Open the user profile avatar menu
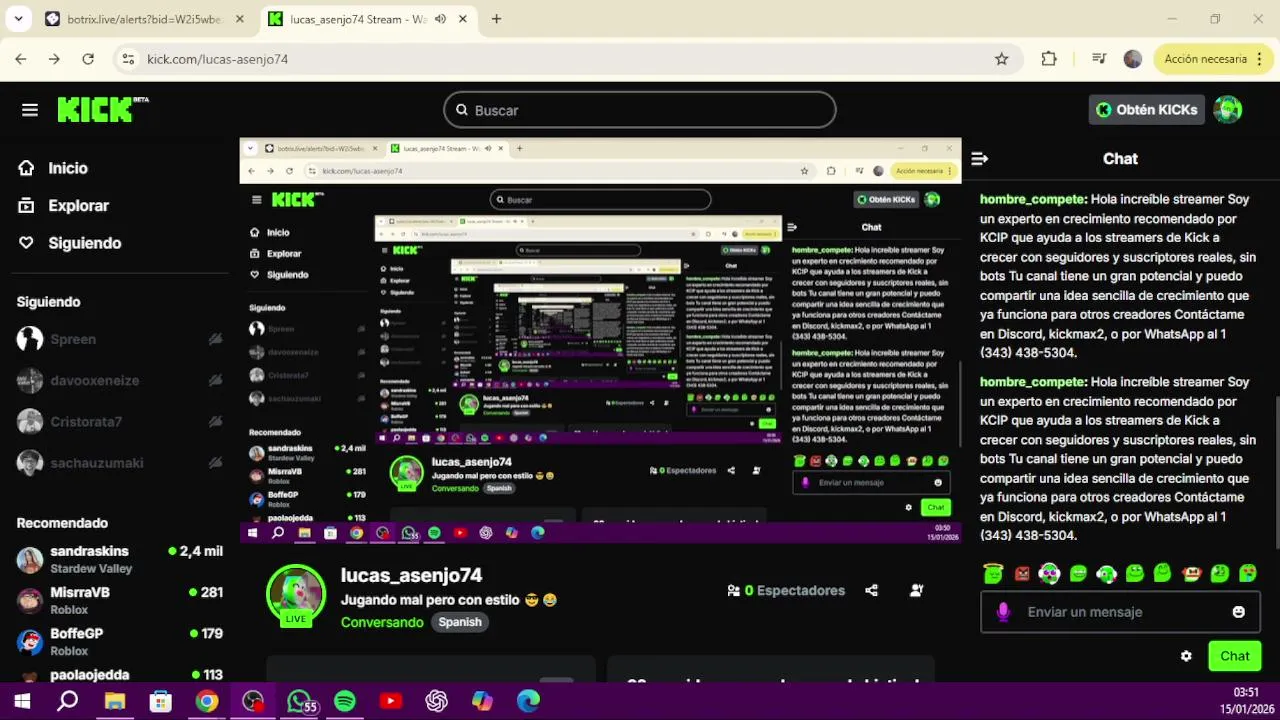Screen dimensions: 1280x720 [x=1228, y=110]
